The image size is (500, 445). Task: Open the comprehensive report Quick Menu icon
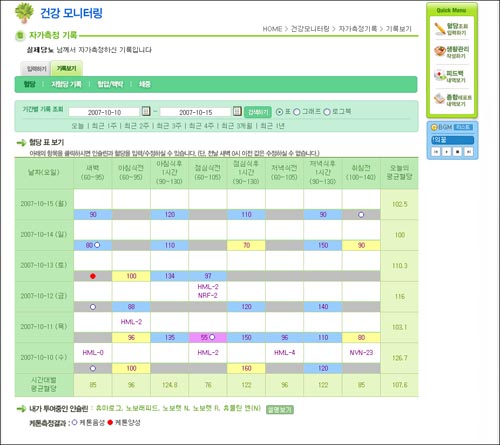point(440,99)
